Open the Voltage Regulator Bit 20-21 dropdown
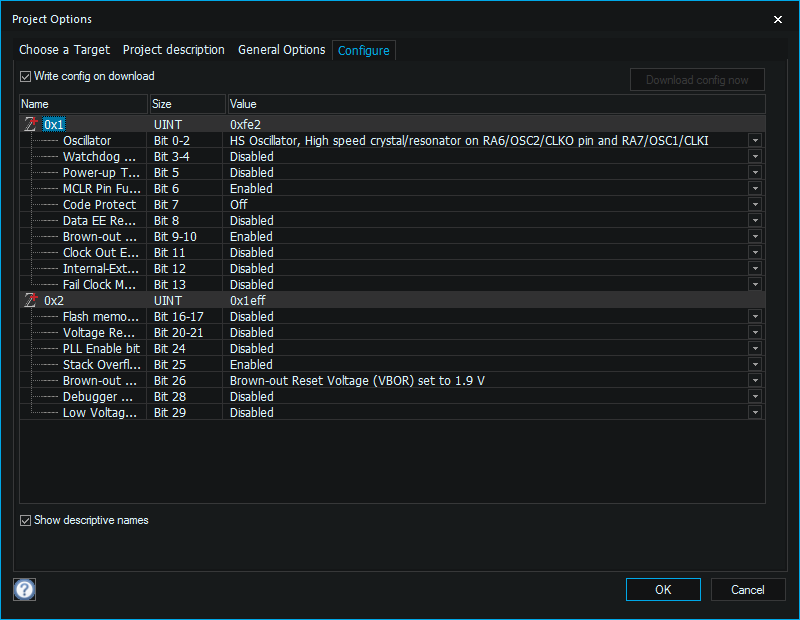 (756, 333)
